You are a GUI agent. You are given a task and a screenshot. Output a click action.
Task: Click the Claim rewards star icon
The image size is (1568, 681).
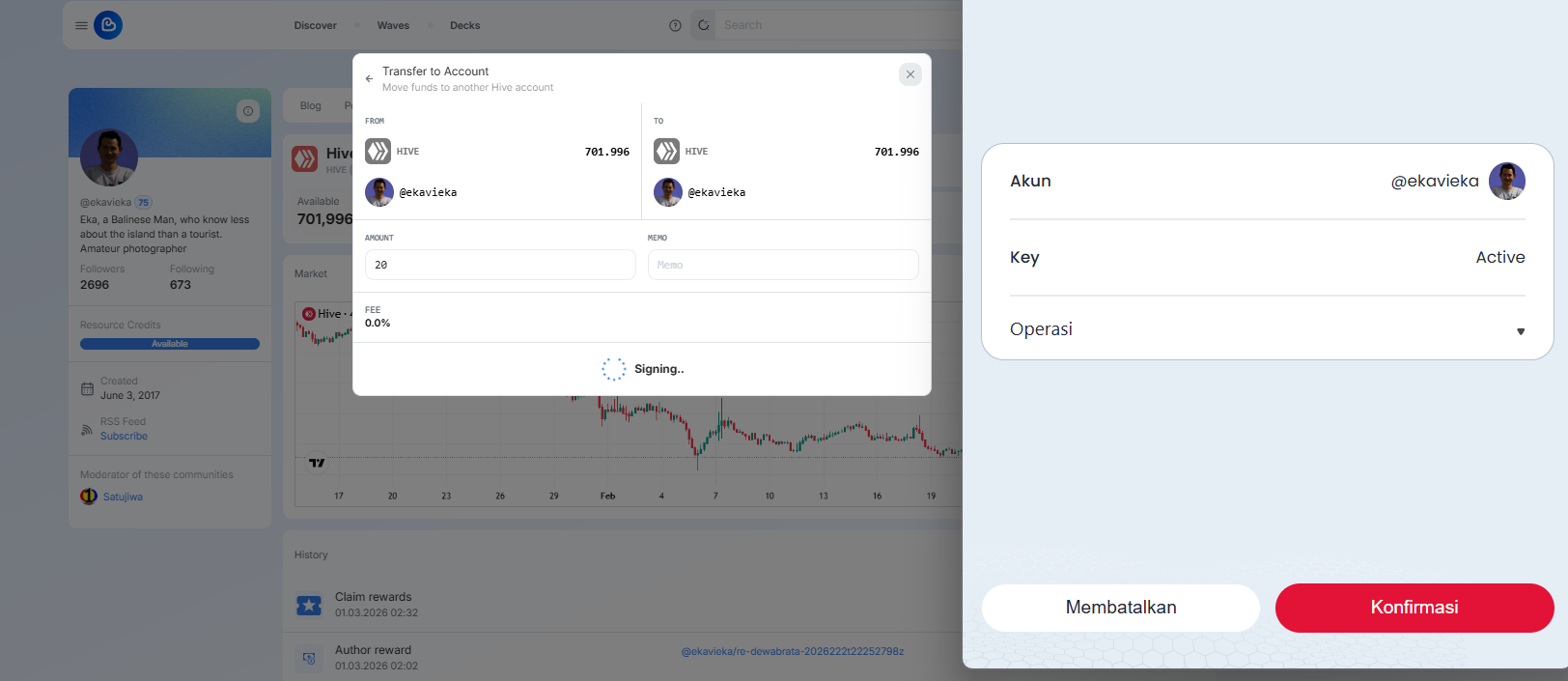pos(309,606)
